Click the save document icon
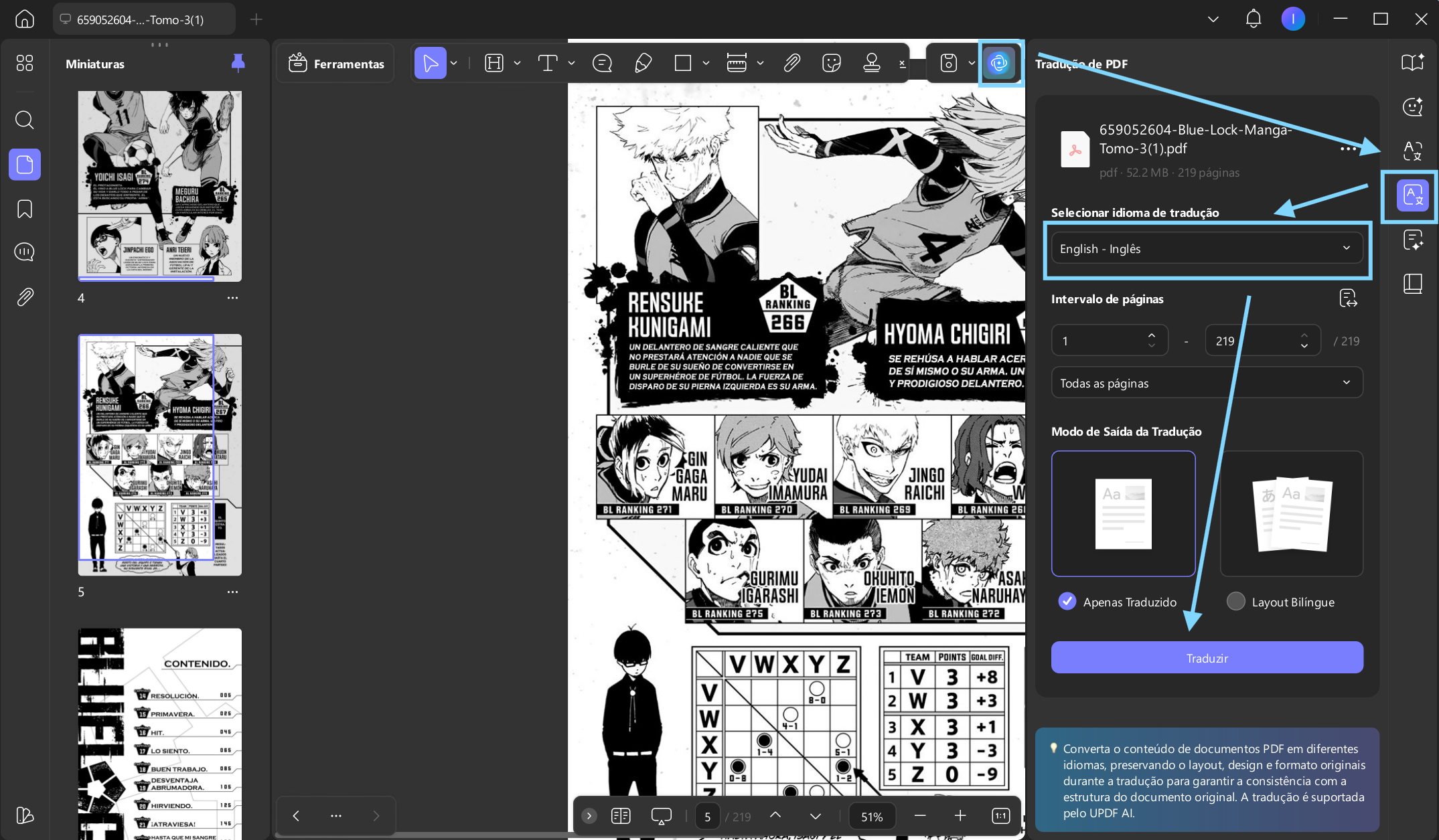 click(x=949, y=64)
